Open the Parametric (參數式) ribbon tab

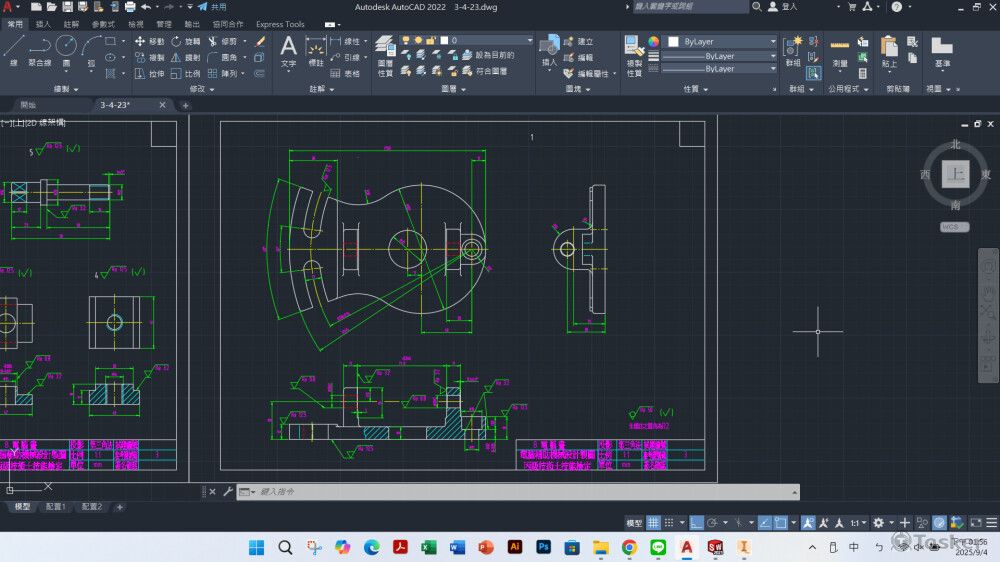tap(103, 24)
